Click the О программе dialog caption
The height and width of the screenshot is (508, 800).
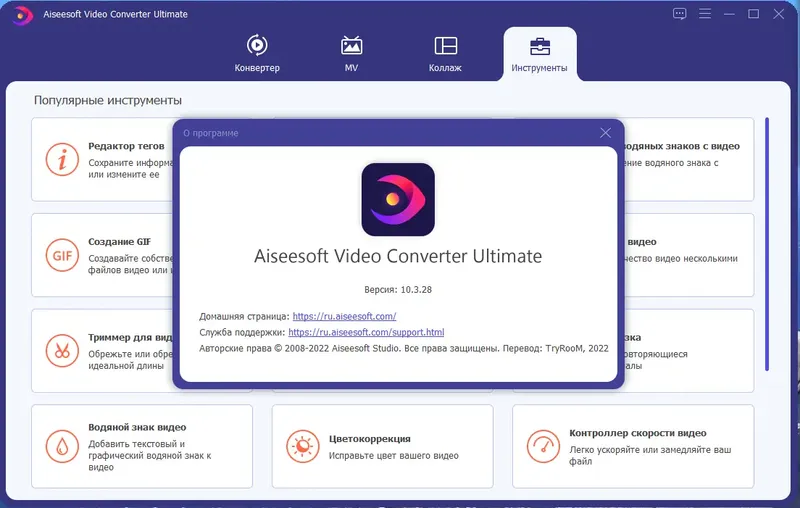point(211,133)
